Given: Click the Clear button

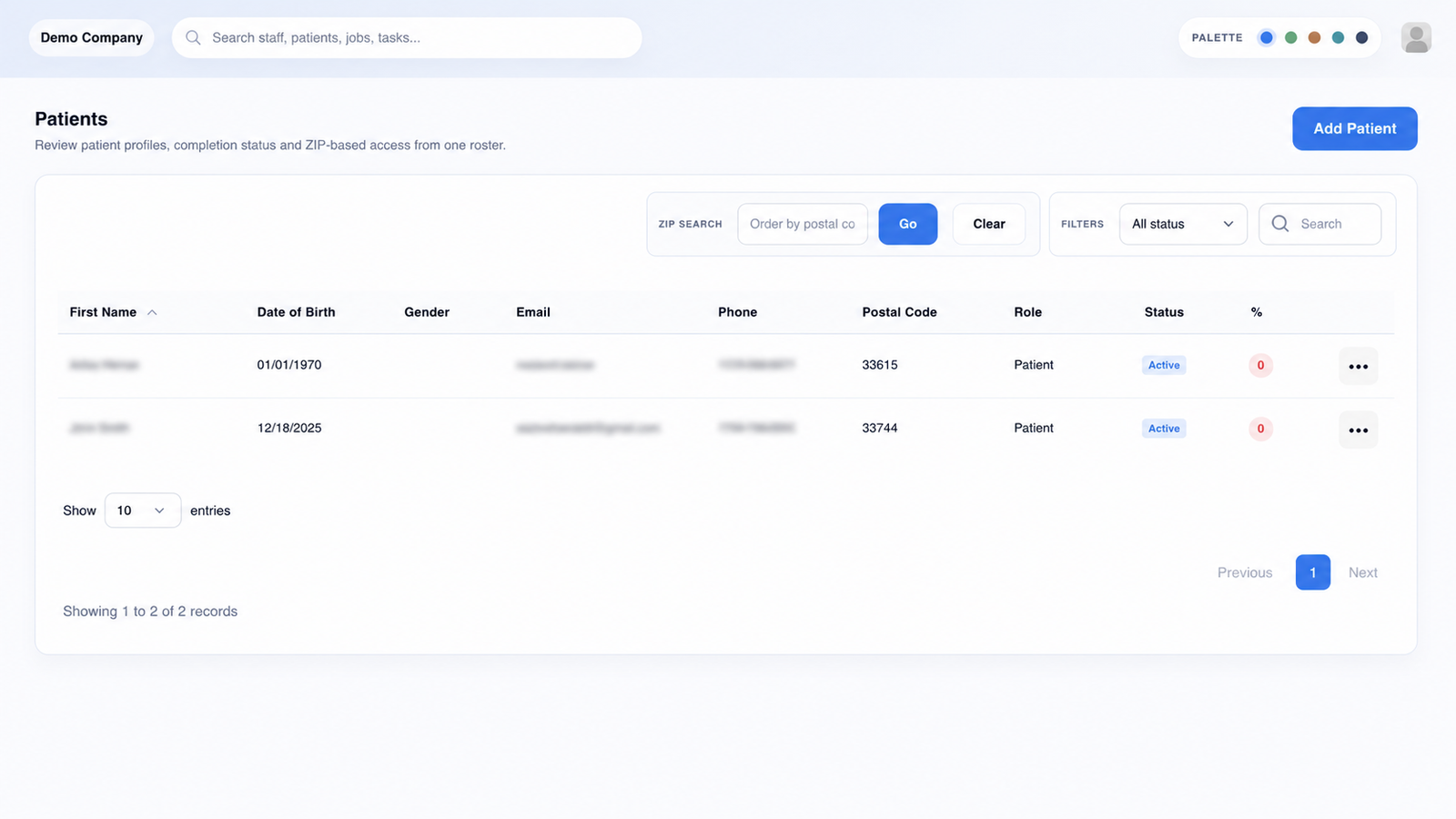Looking at the screenshot, I should click(x=989, y=224).
